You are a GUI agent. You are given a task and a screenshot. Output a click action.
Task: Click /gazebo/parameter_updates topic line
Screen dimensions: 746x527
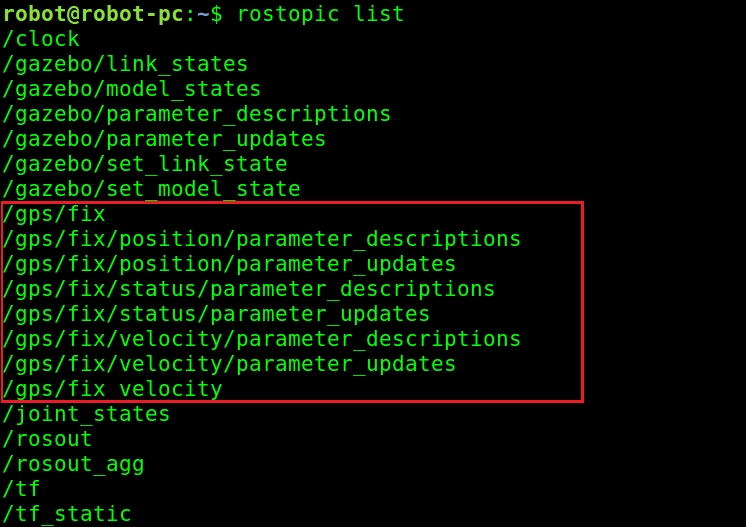click(164, 139)
